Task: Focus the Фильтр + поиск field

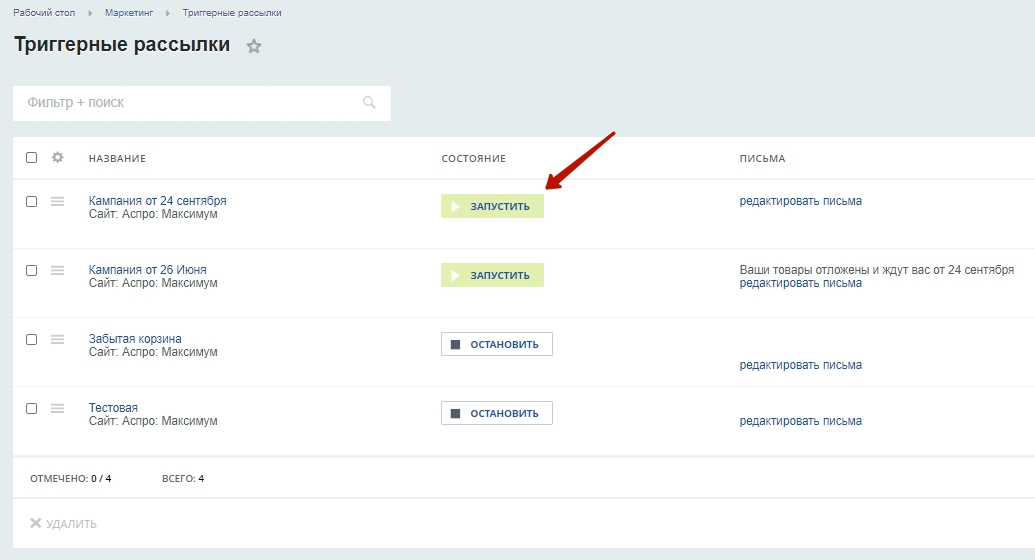Action: [190, 103]
